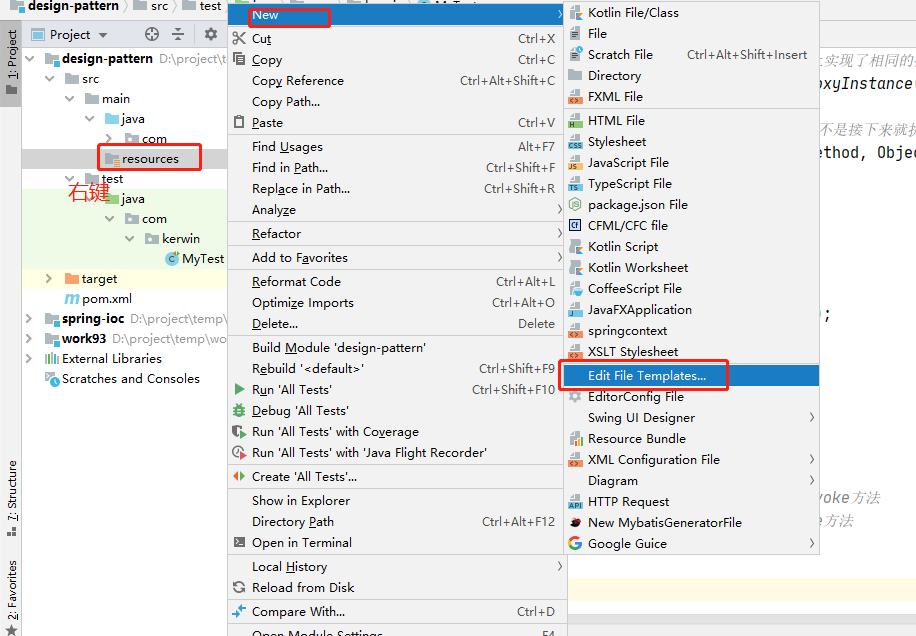Select Edit File Templates... option
This screenshot has height=636, width=916.
click(692, 376)
